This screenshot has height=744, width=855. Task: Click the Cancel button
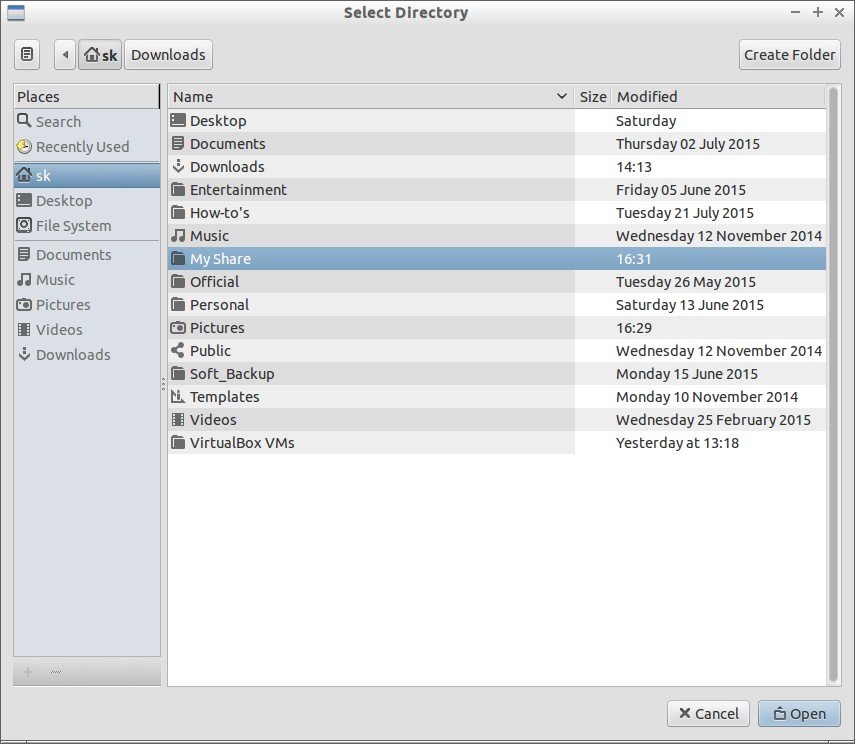click(x=708, y=713)
